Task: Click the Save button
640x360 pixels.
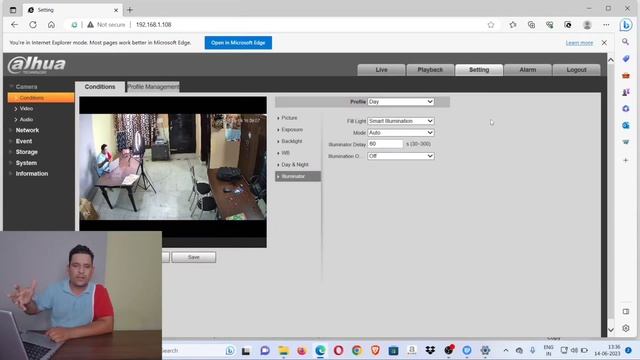Action: tap(194, 257)
